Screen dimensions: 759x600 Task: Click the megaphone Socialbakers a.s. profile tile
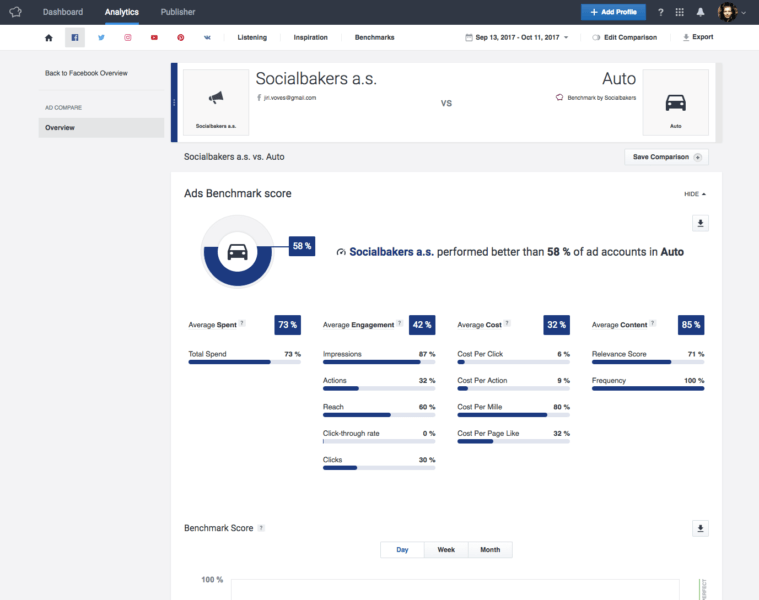(x=216, y=102)
